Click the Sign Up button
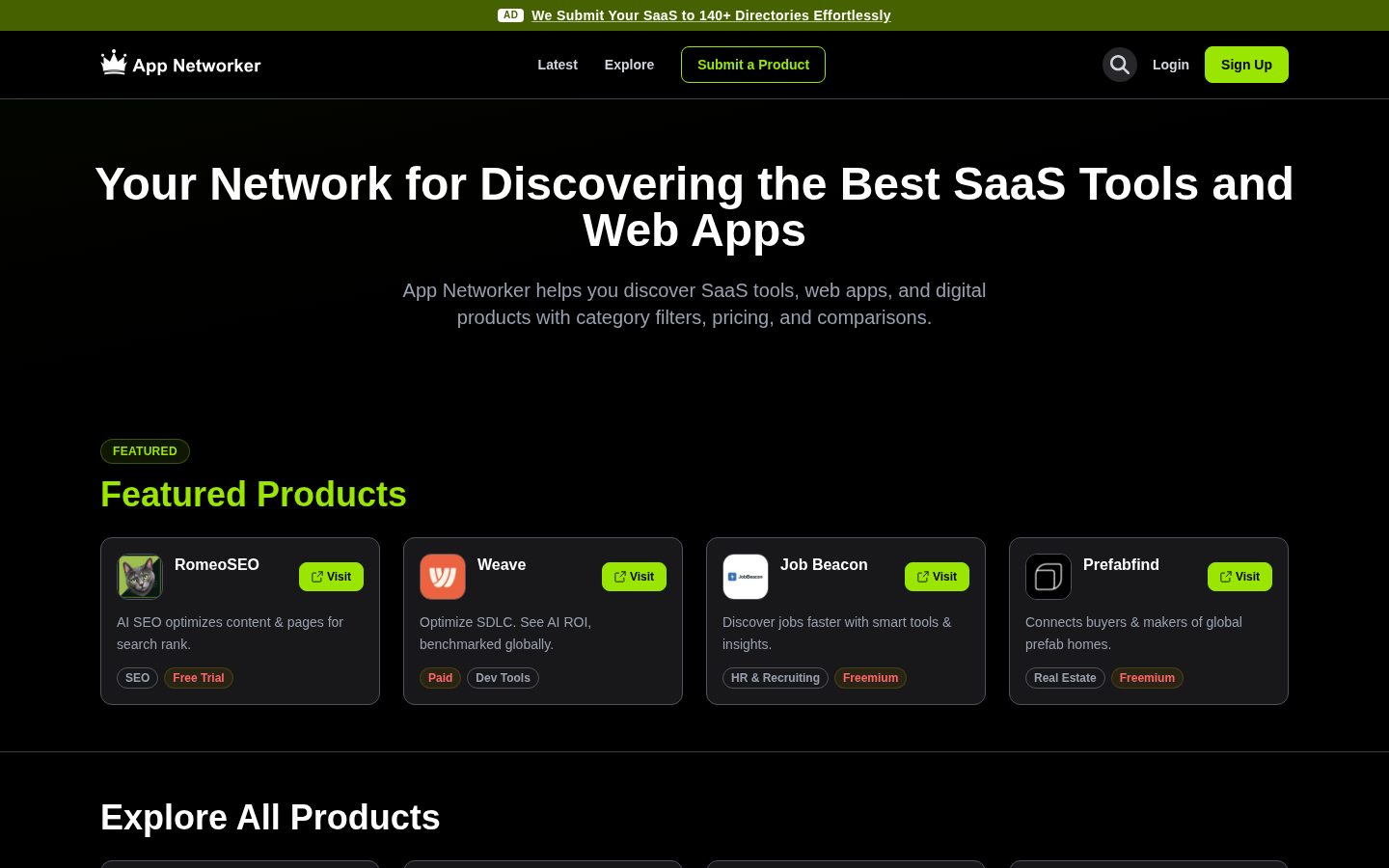Viewport: 1389px width, 868px height. click(1246, 65)
